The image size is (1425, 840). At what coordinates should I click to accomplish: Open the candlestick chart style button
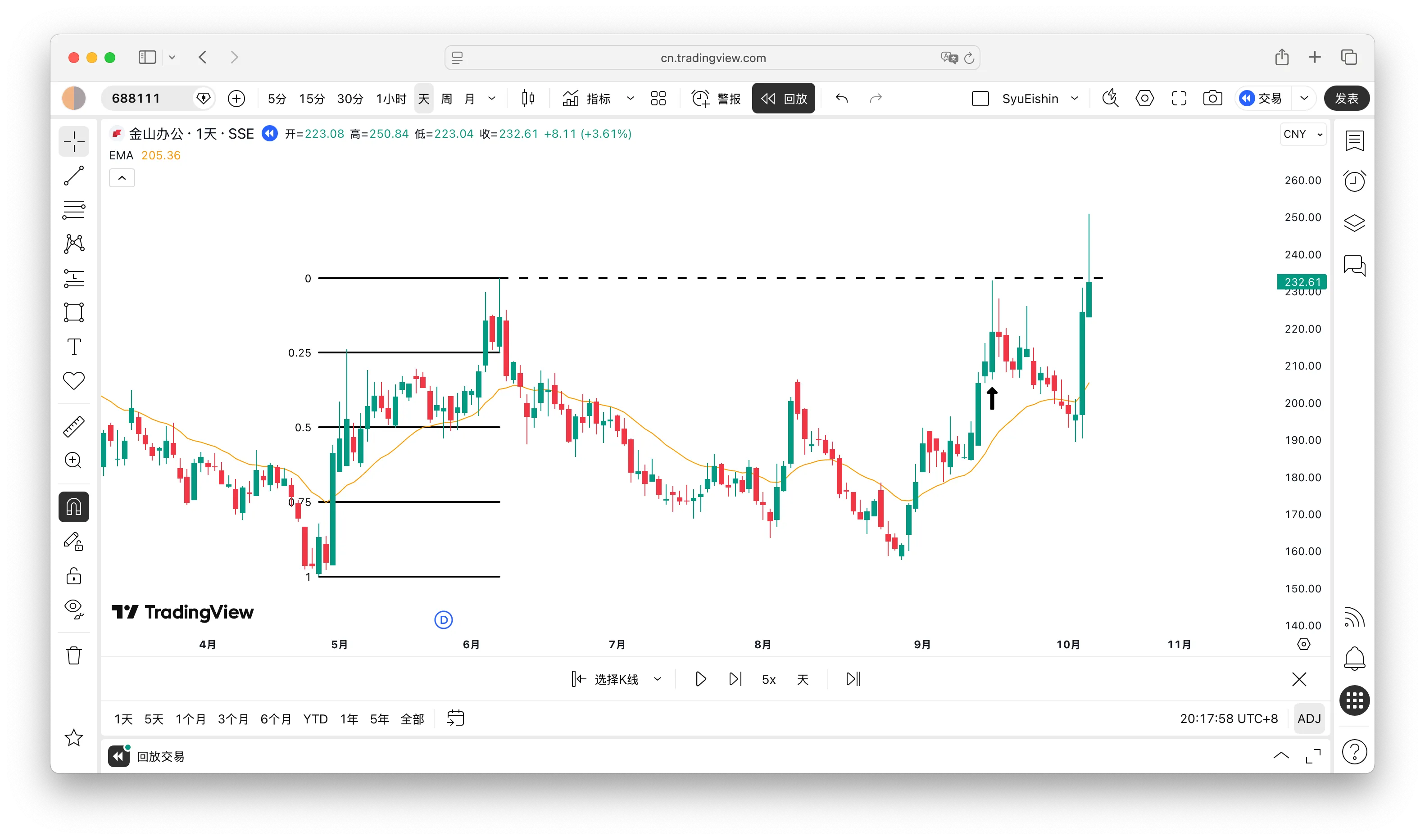click(x=528, y=99)
